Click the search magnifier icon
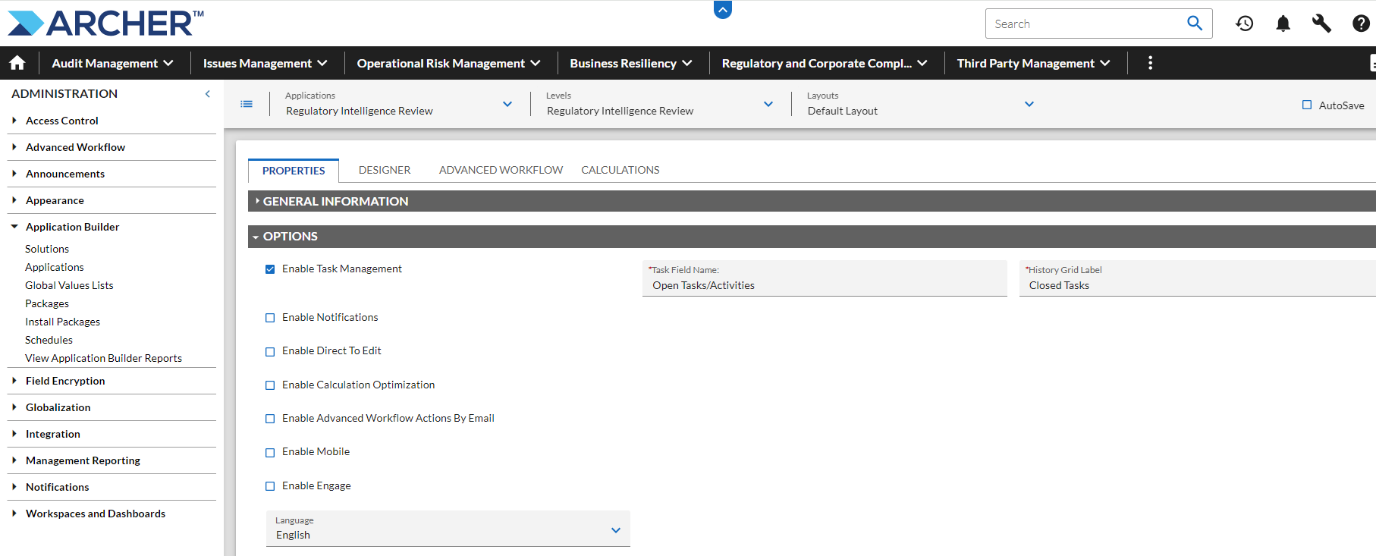1376x556 pixels. (x=1194, y=23)
